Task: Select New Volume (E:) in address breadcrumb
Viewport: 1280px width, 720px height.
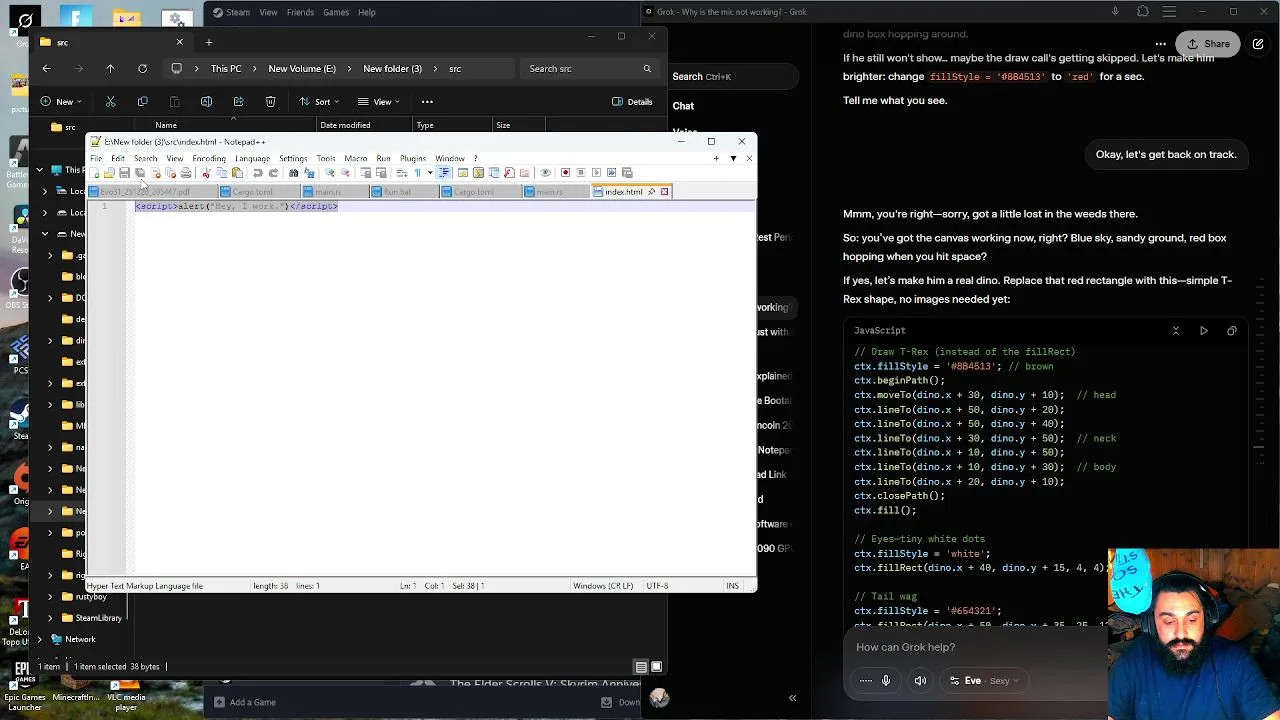Action: 302,68
